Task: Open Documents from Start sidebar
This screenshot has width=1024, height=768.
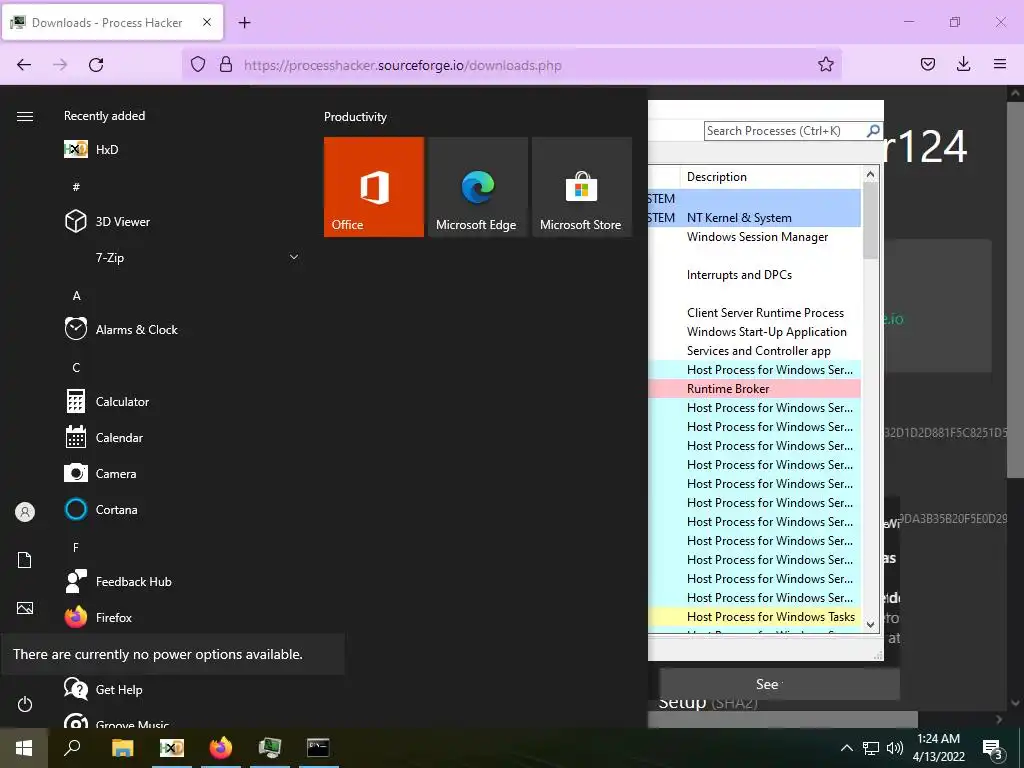Action: [x=25, y=560]
